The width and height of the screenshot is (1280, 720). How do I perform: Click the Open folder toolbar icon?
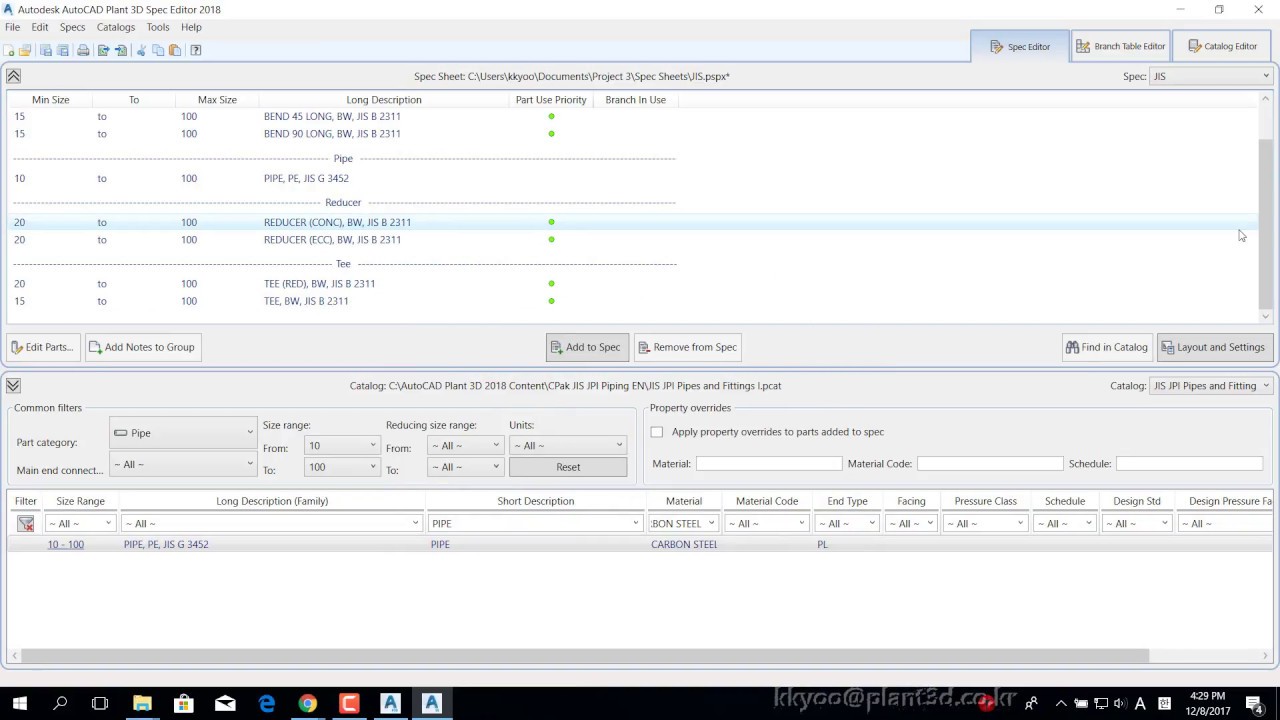point(25,50)
